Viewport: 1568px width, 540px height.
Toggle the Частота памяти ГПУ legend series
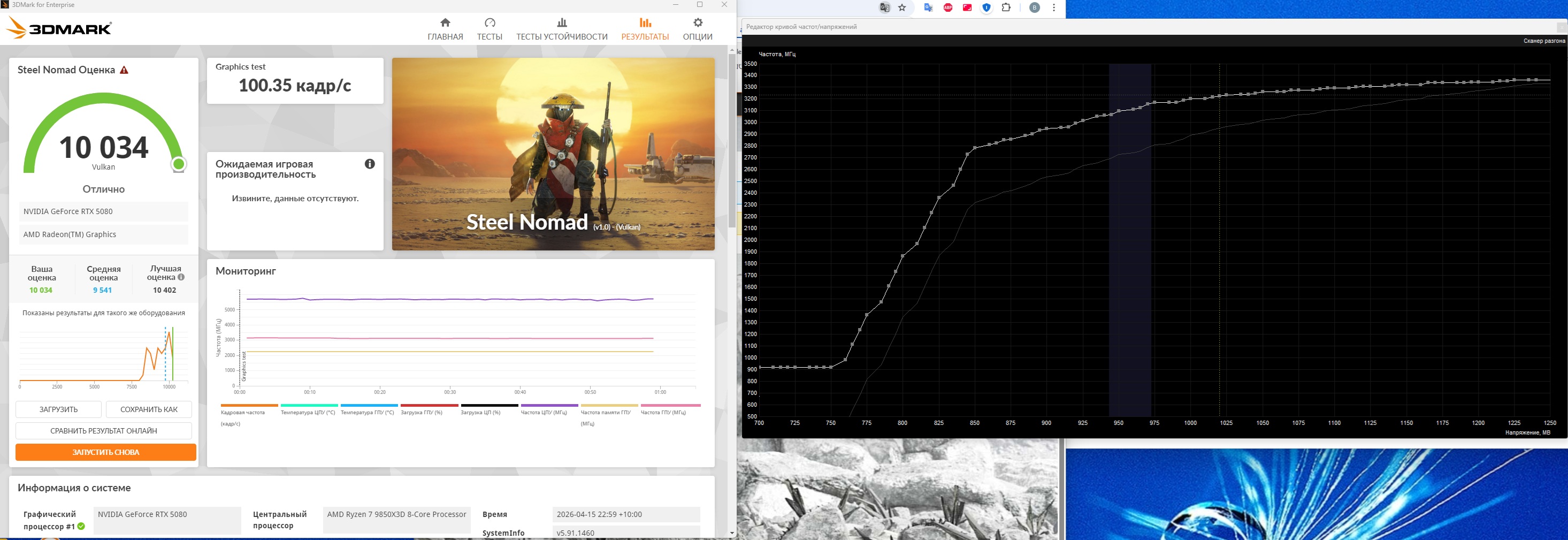tap(609, 414)
